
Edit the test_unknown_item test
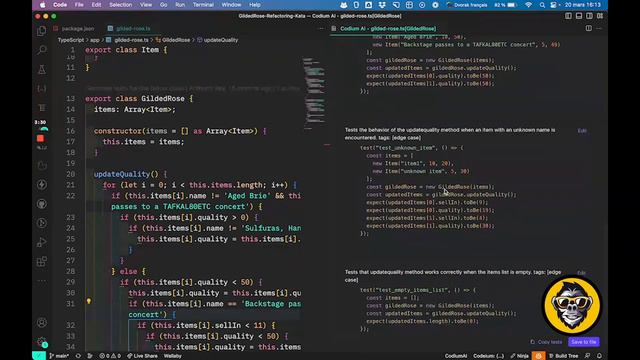(x=582, y=131)
